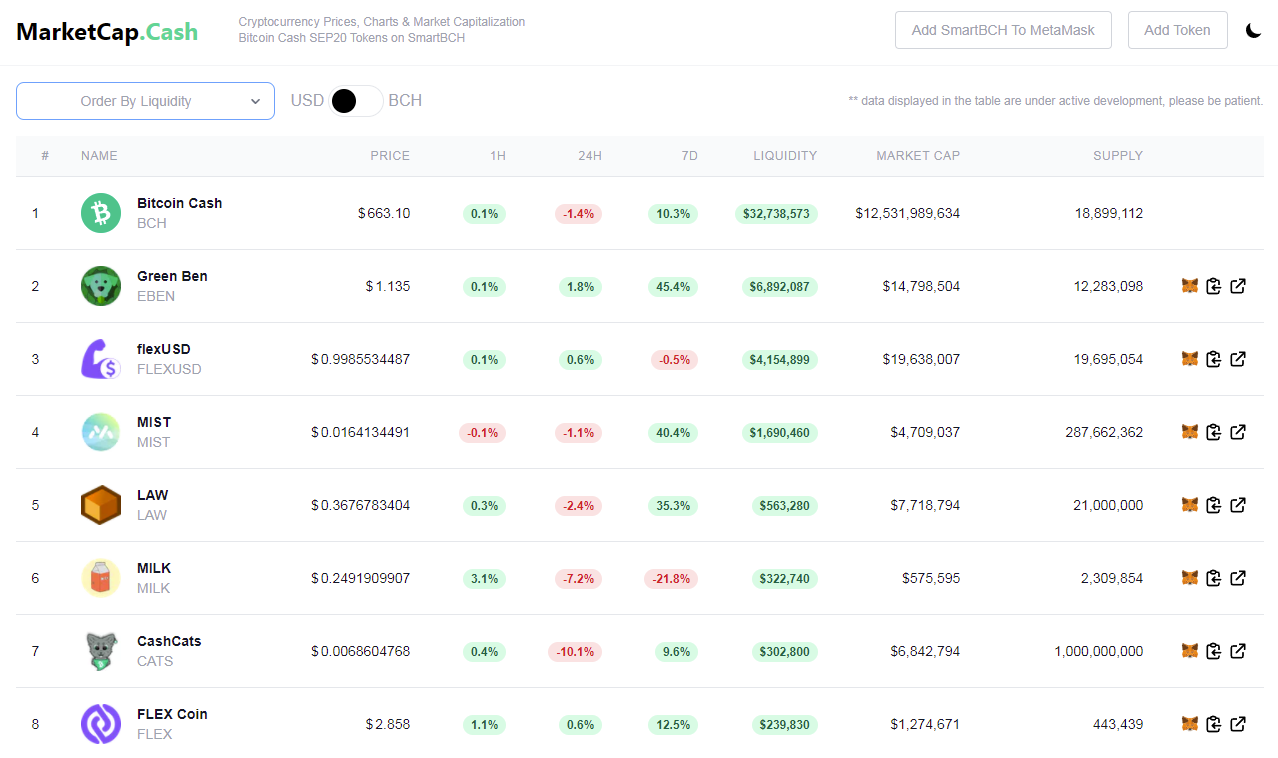Open the Green Ben external link icon
This screenshot has width=1278, height=758.
tap(1238, 286)
